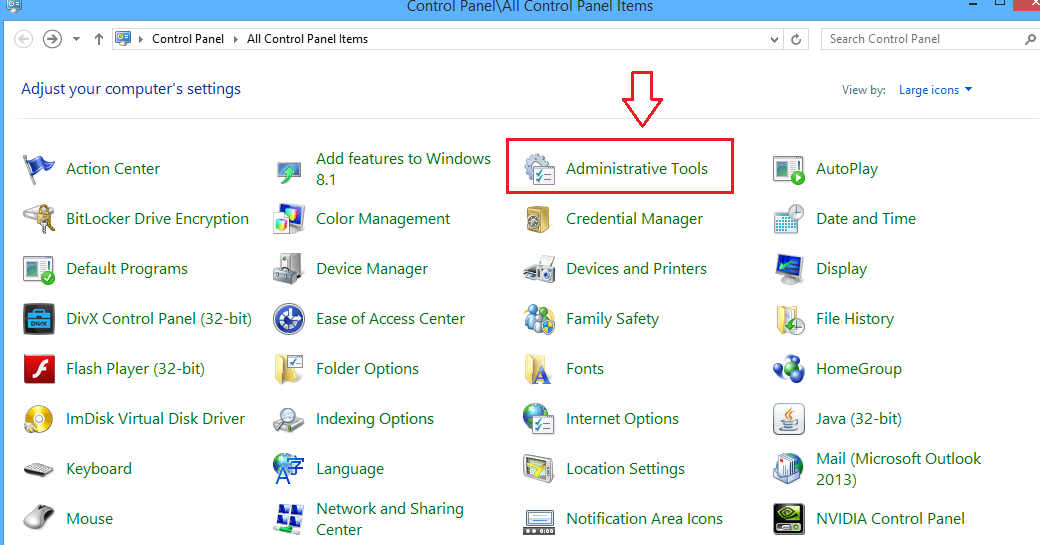Open the Device Manager text link
The image size is (1040, 545).
371,269
